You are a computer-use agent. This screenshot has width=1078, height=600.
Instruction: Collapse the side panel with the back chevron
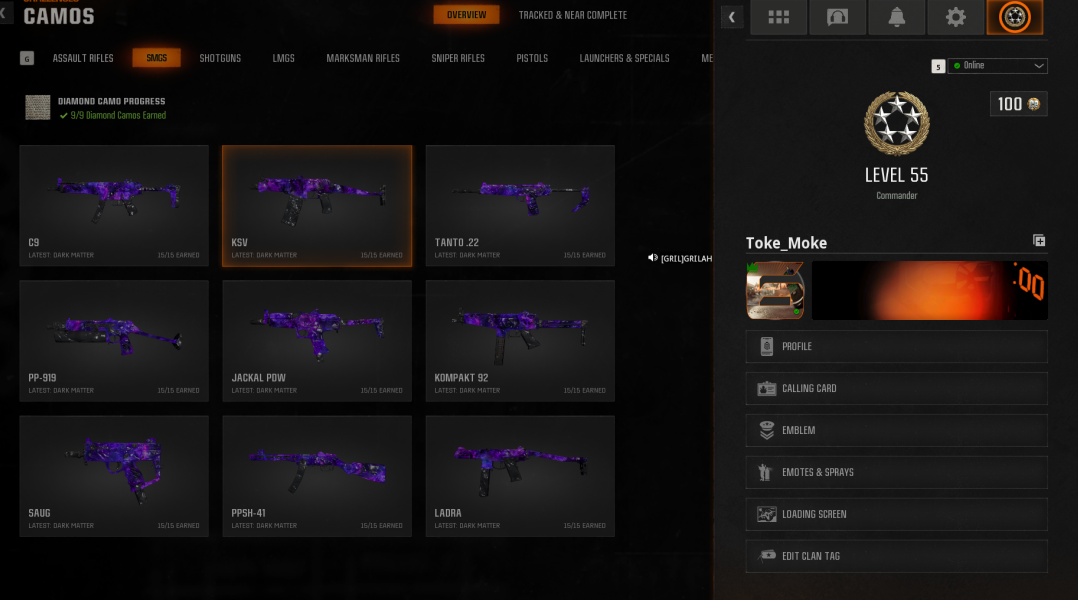point(732,17)
